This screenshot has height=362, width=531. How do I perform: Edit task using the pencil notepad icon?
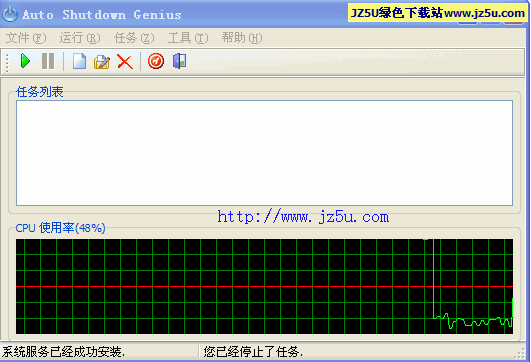[102, 62]
